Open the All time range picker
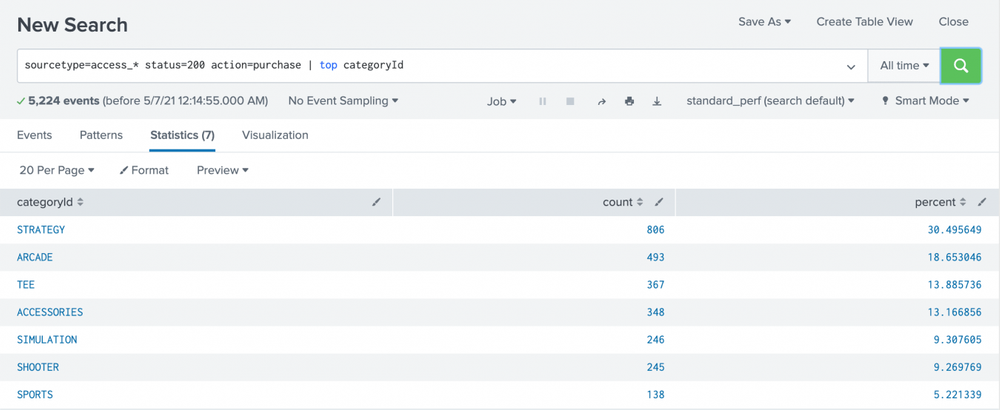Viewport: 1000px width, 410px height. click(903, 66)
